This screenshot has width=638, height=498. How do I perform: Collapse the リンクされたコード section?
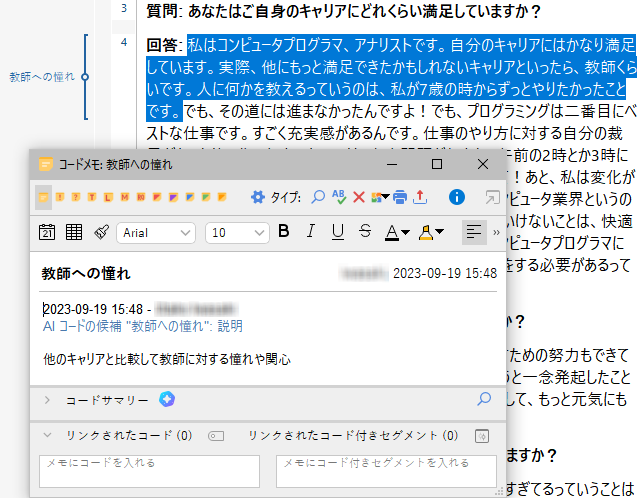[x=48, y=435]
